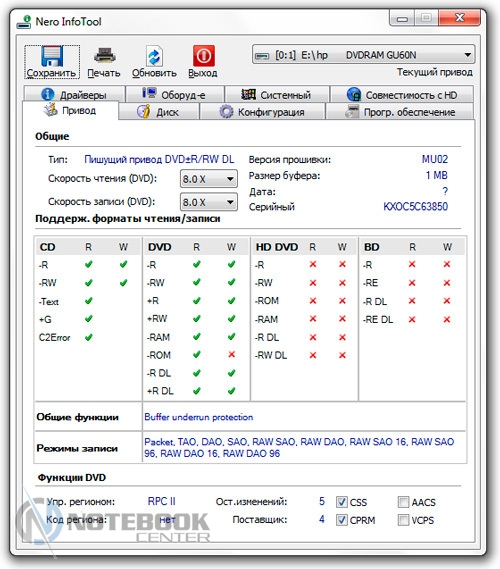Screen dimensions: 500x569
Task: Open the Драйверы tab
Action: (x=74, y=95)
